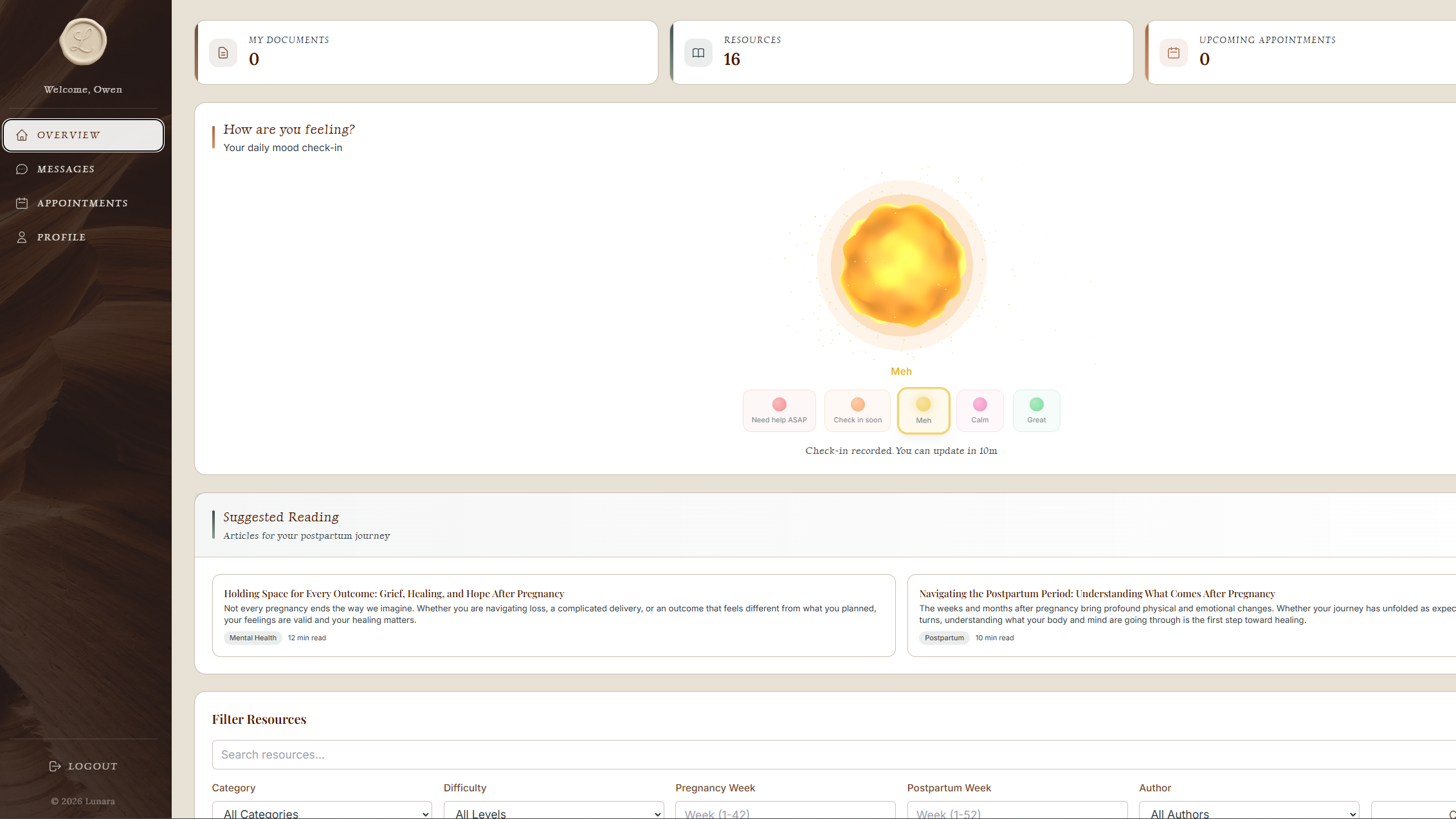Open the All Authors dropdown
This screenshot has height=819, width=1456.
click(x=1248, y=813)
